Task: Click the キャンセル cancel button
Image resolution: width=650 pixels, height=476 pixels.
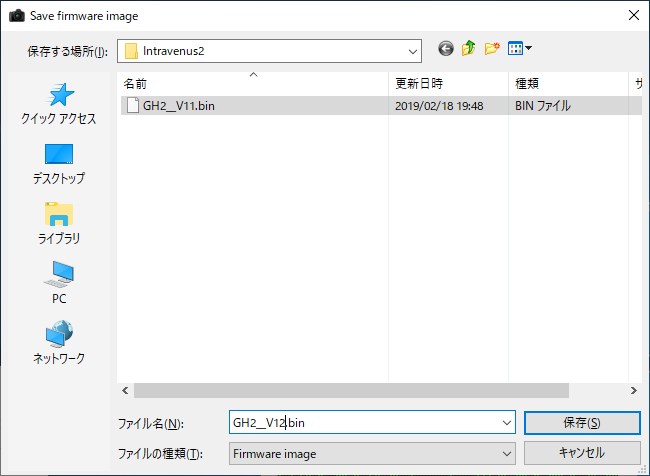Action: tap(582, 453)
